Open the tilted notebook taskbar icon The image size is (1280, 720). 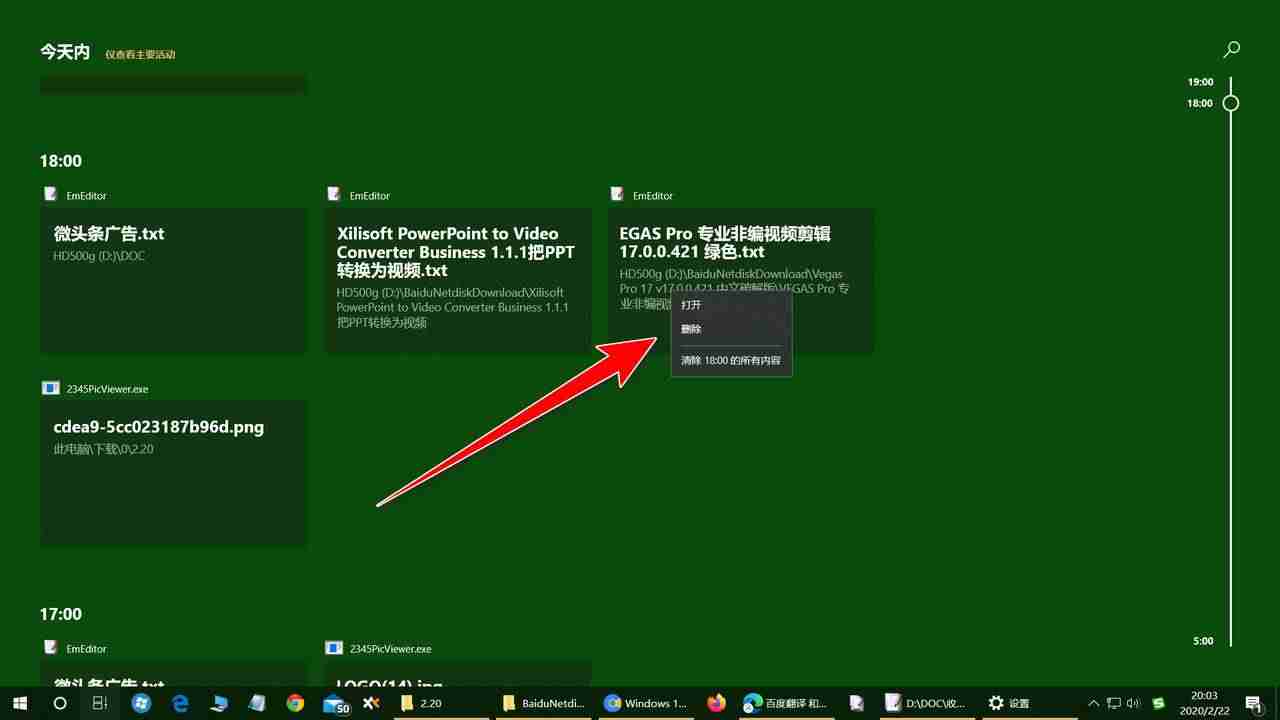point(257,703)
